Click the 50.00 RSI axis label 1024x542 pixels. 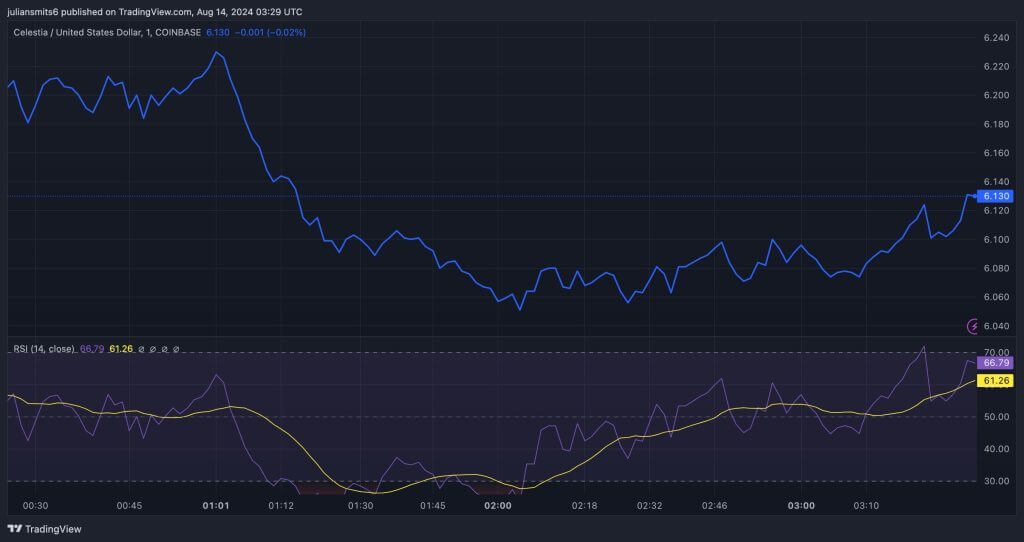click(999, 417)
